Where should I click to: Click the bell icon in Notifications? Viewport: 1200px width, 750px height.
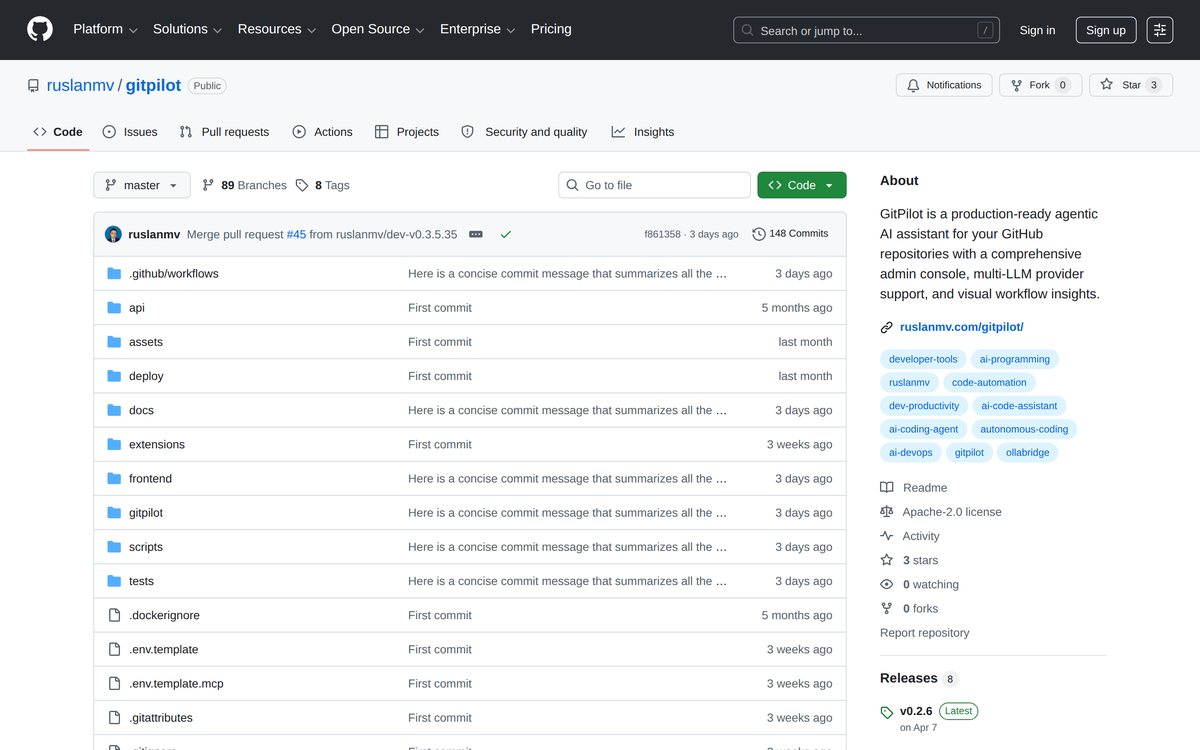coord(913,85)
